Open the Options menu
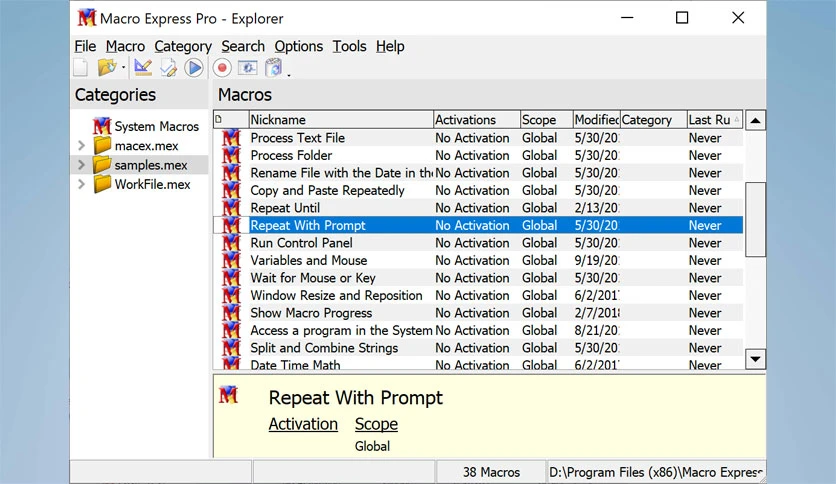Screen dimensions: 836x484 click(299, 46)
